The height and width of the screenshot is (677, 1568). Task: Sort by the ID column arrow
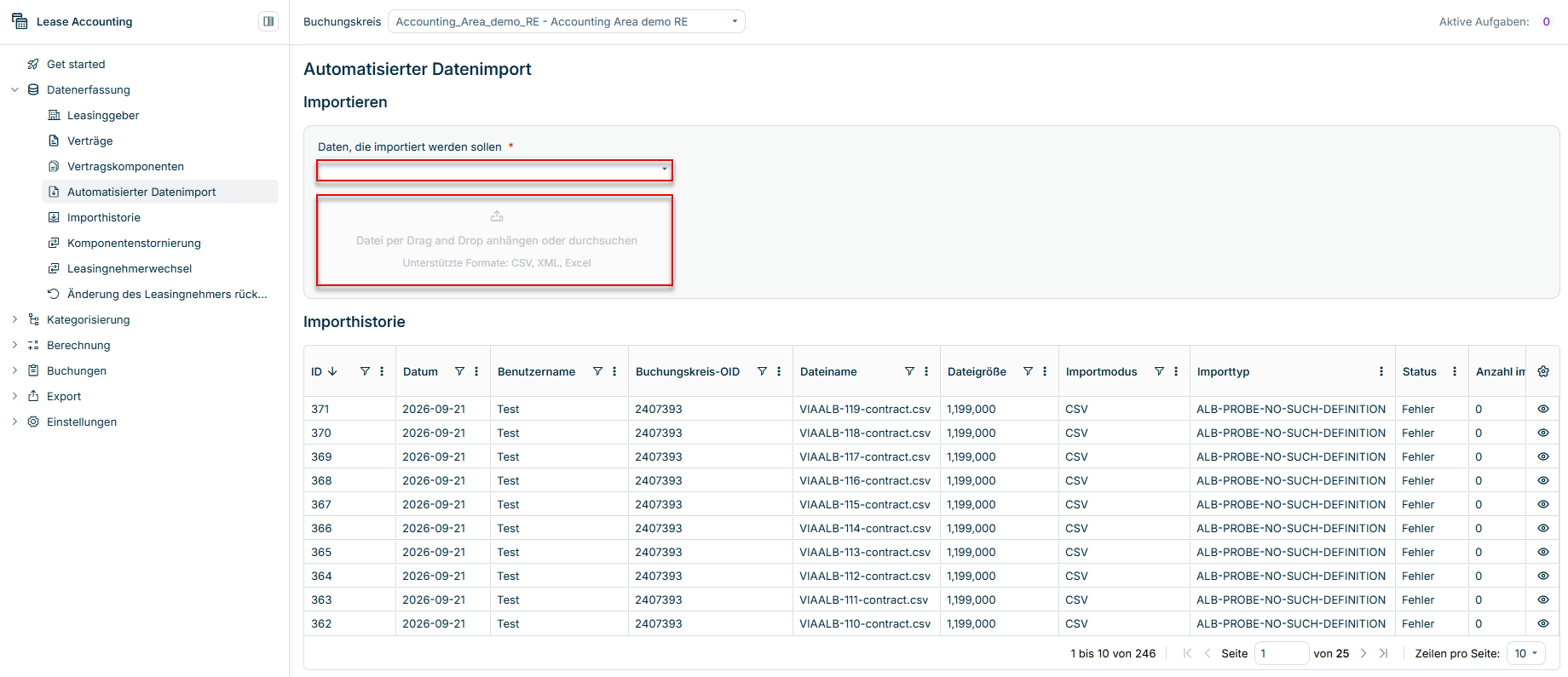point(332,371)
